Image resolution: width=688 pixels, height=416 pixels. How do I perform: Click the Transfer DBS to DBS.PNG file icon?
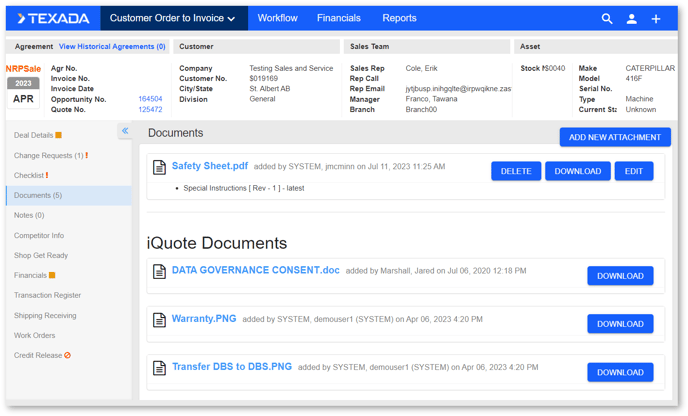pos(159,368)
